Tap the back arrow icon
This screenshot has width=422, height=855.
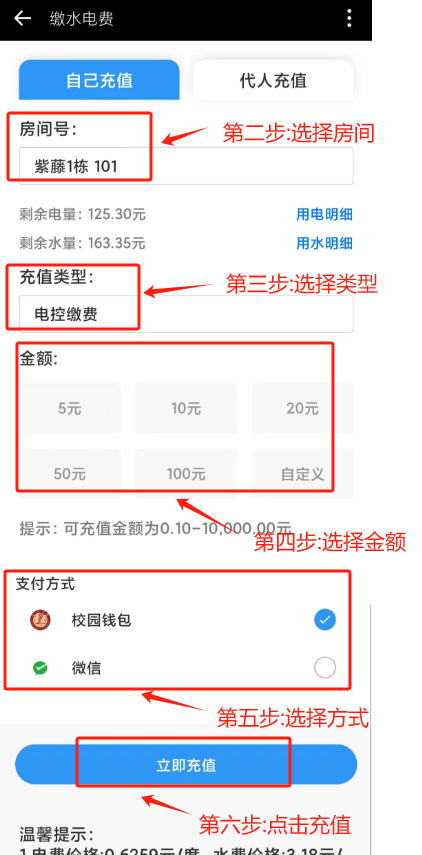[x=22, y=19]
